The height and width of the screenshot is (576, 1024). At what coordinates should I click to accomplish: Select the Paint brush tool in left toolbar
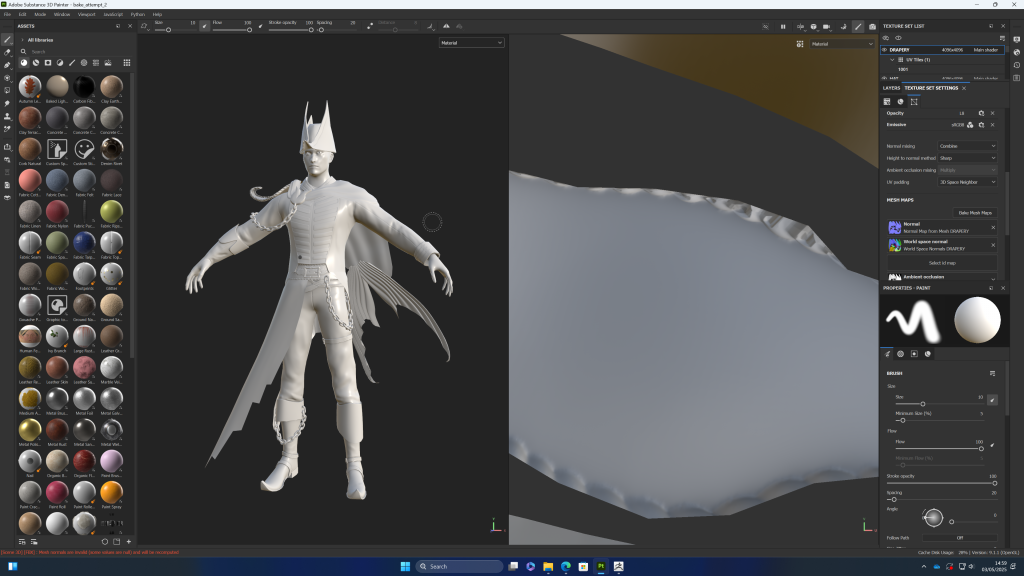[8, 39]
